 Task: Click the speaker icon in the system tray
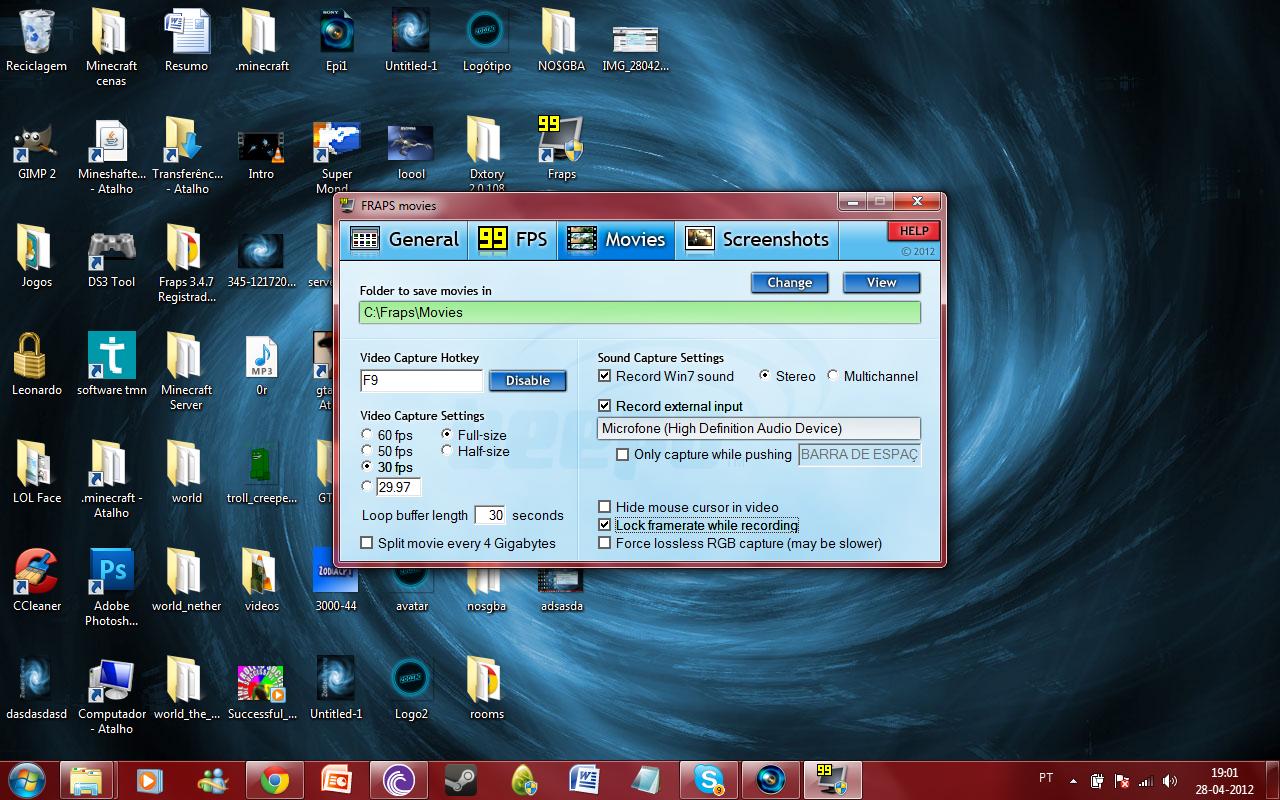click(1170, 778)
